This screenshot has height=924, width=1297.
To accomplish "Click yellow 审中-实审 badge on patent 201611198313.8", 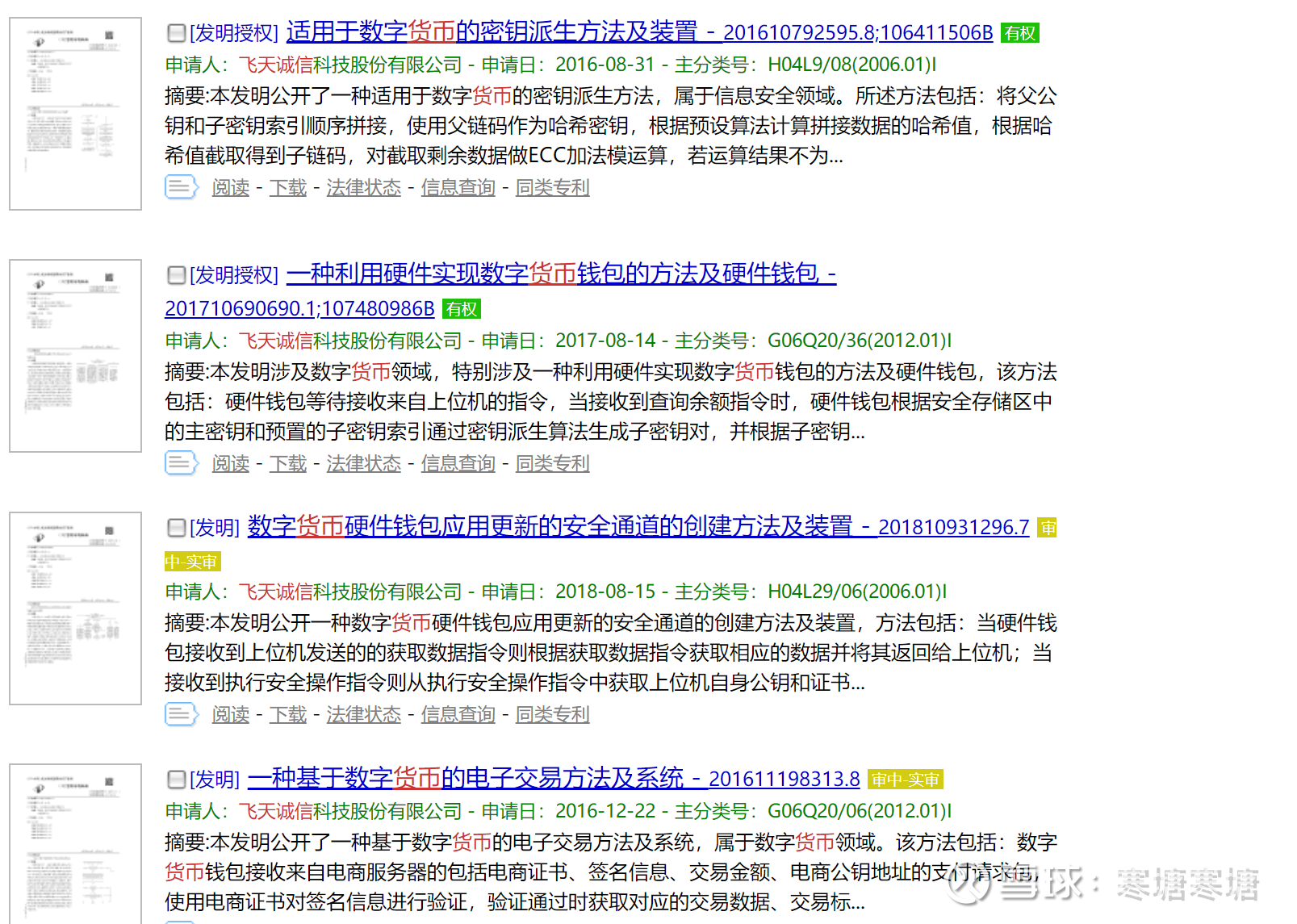I will pos(906,780).
